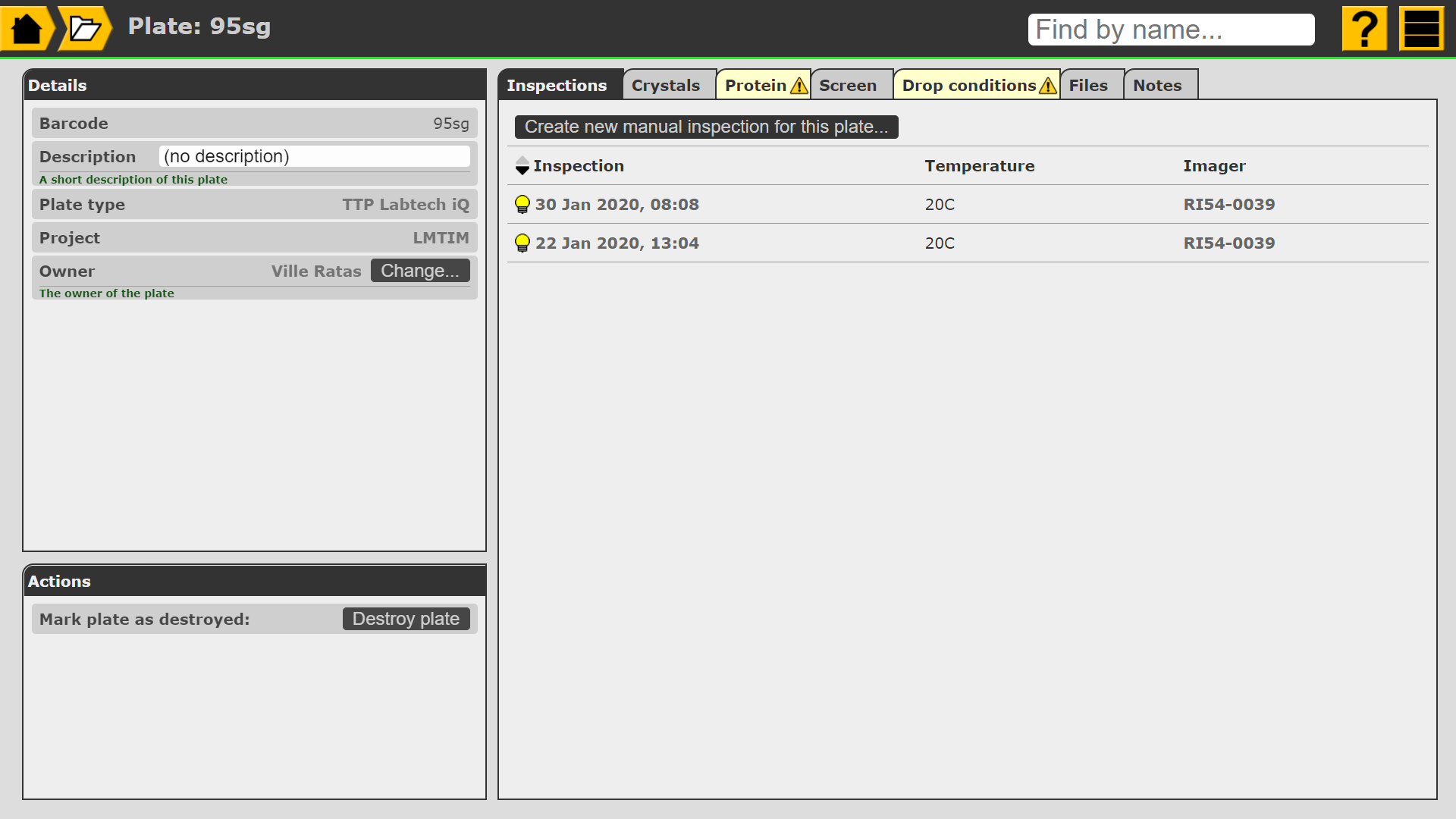Focus the Find by name search box
This screenshot has width=1456, height=819.
point(1170,30)
